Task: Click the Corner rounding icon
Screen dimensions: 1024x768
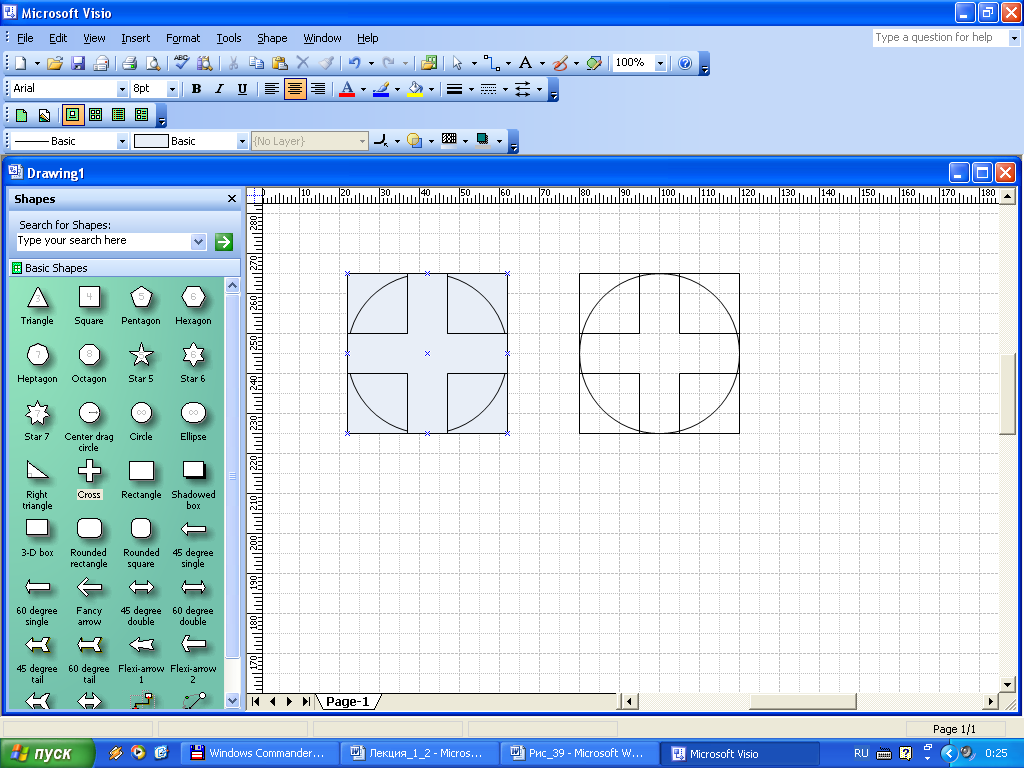Action: tap(381, 140)
